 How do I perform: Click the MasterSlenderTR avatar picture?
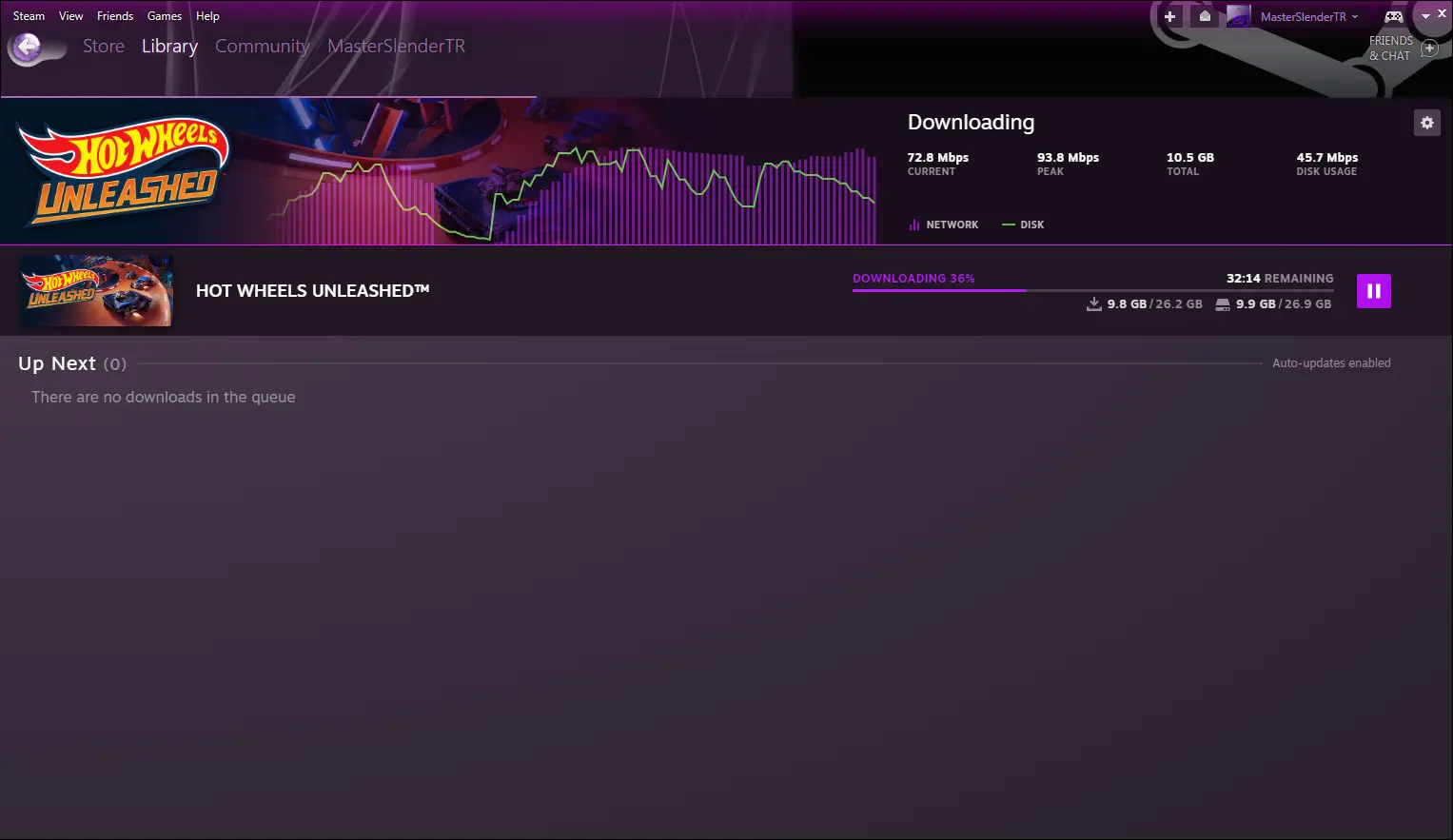coord(1239,16)
